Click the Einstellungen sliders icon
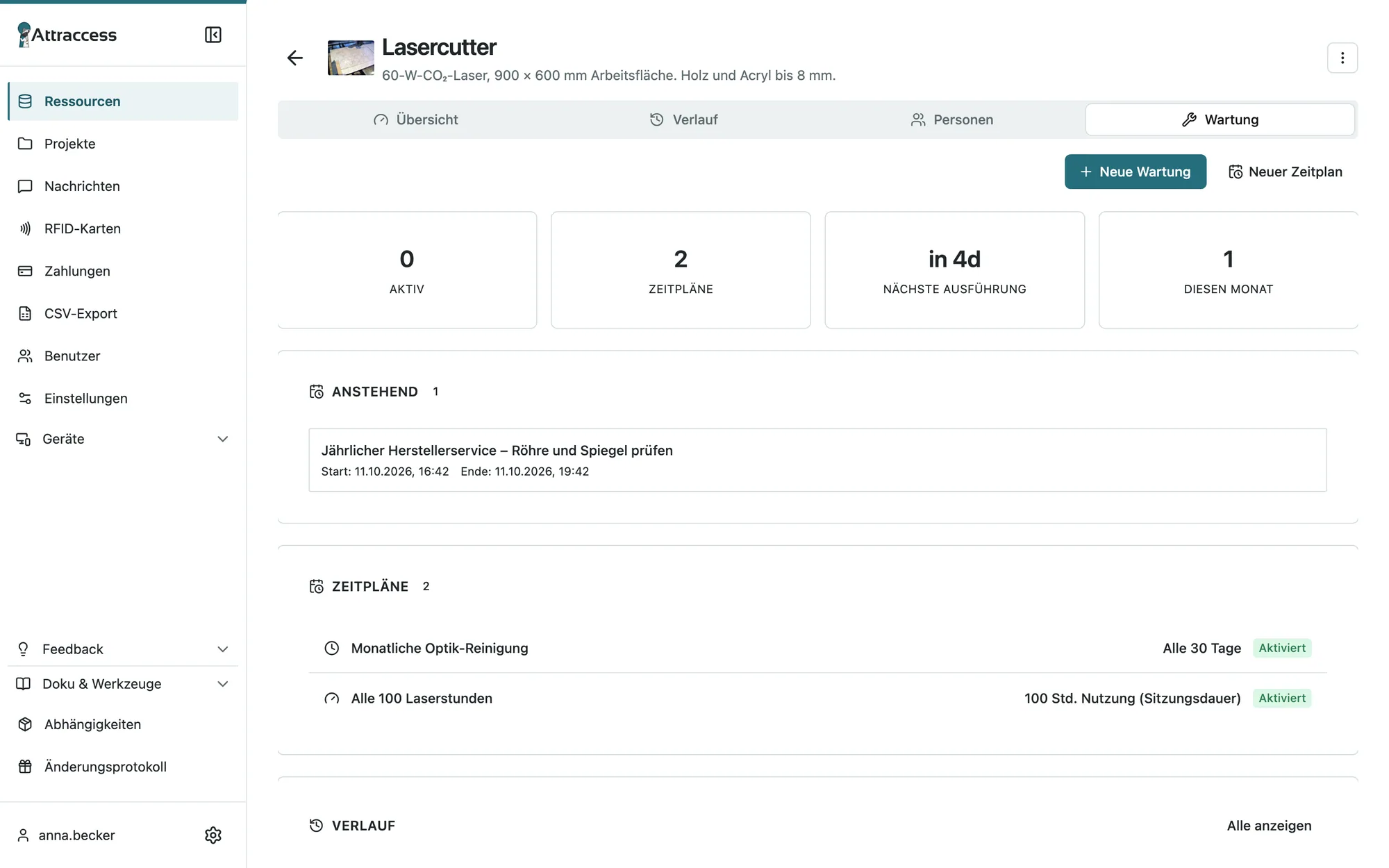The width and height of the screenshot is (1389, 868). (25, 398)
